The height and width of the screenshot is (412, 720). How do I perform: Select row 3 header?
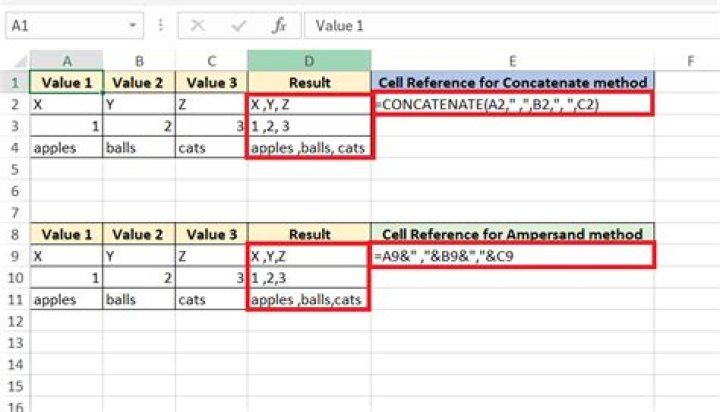tap(15, 126)
